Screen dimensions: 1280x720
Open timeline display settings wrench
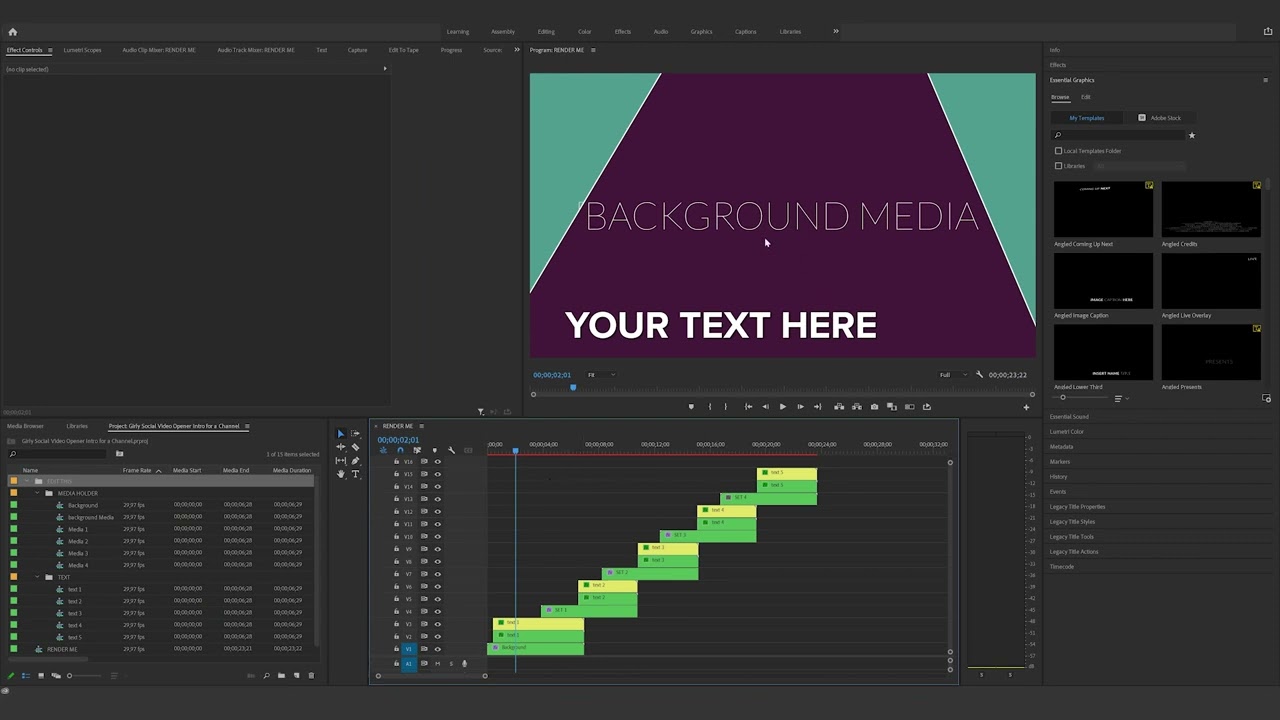pos(451,450)
